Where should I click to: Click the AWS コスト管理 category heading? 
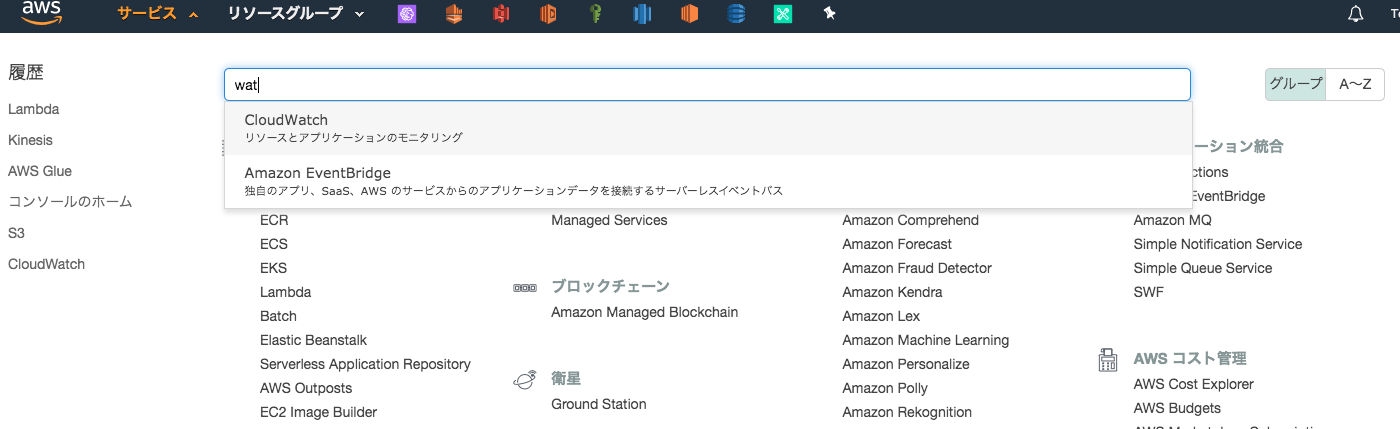(x=1190, y=358)
